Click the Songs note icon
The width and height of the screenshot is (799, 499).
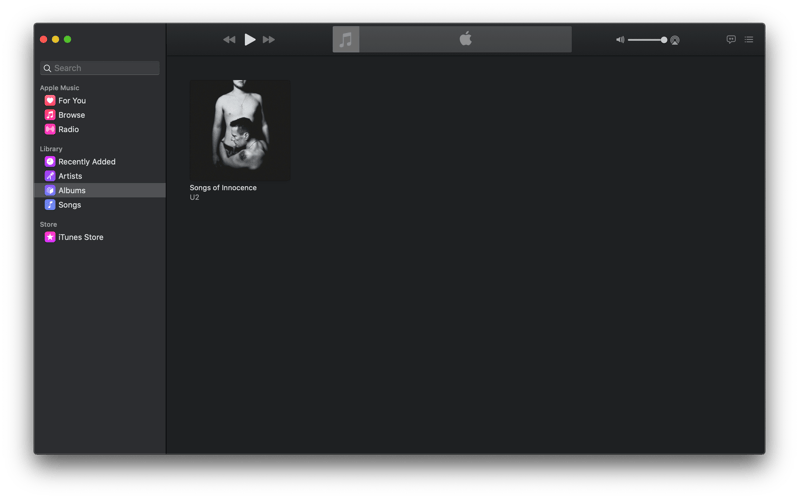point(50,204)
